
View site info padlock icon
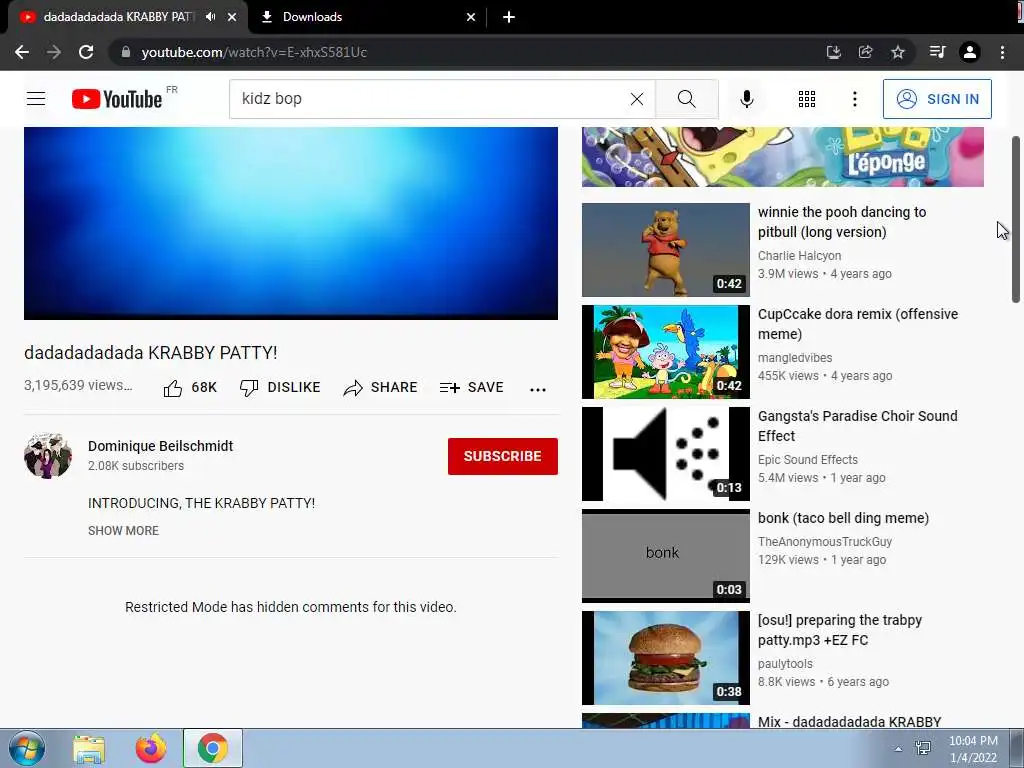click(x=126, y=52)
